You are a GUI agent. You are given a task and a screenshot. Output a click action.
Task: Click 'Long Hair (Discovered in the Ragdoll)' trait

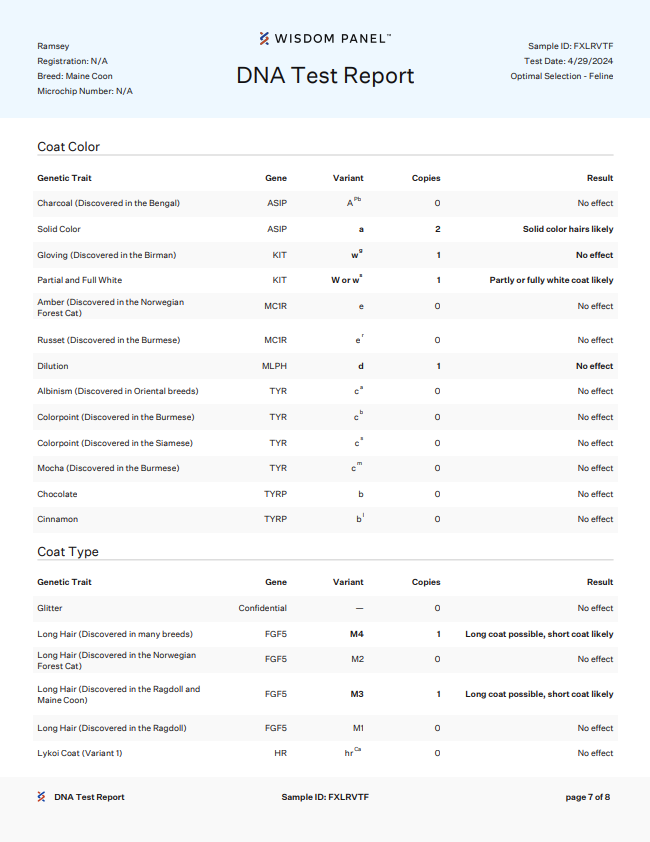112,728
